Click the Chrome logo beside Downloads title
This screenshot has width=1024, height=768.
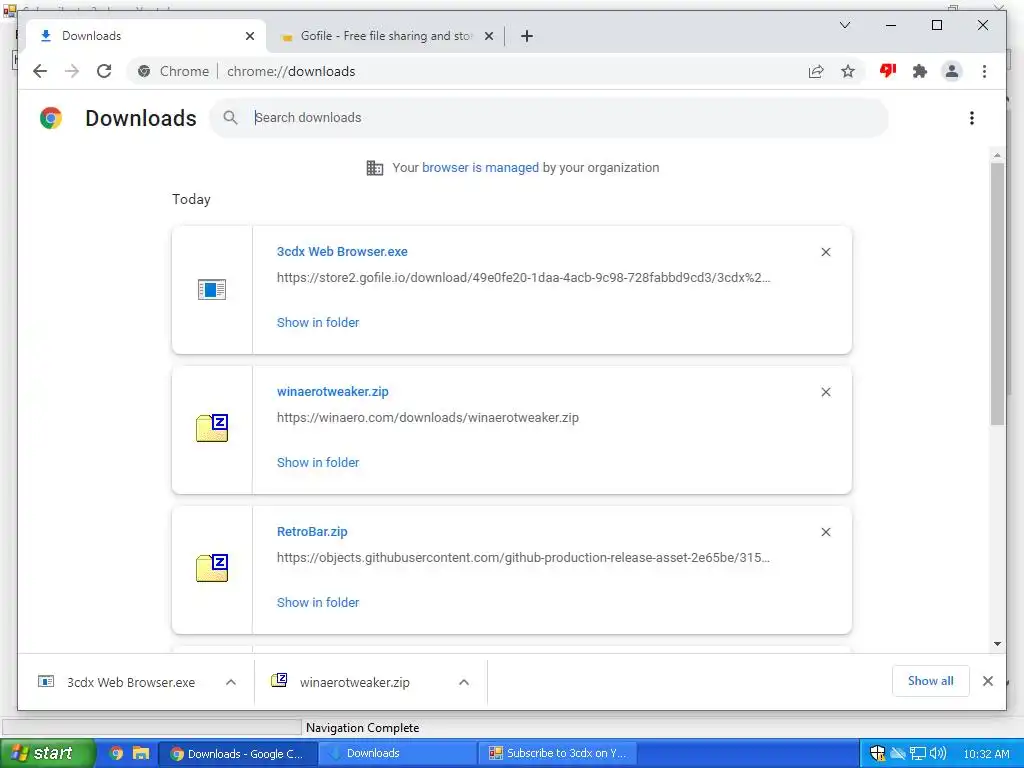tap(51, 118)
